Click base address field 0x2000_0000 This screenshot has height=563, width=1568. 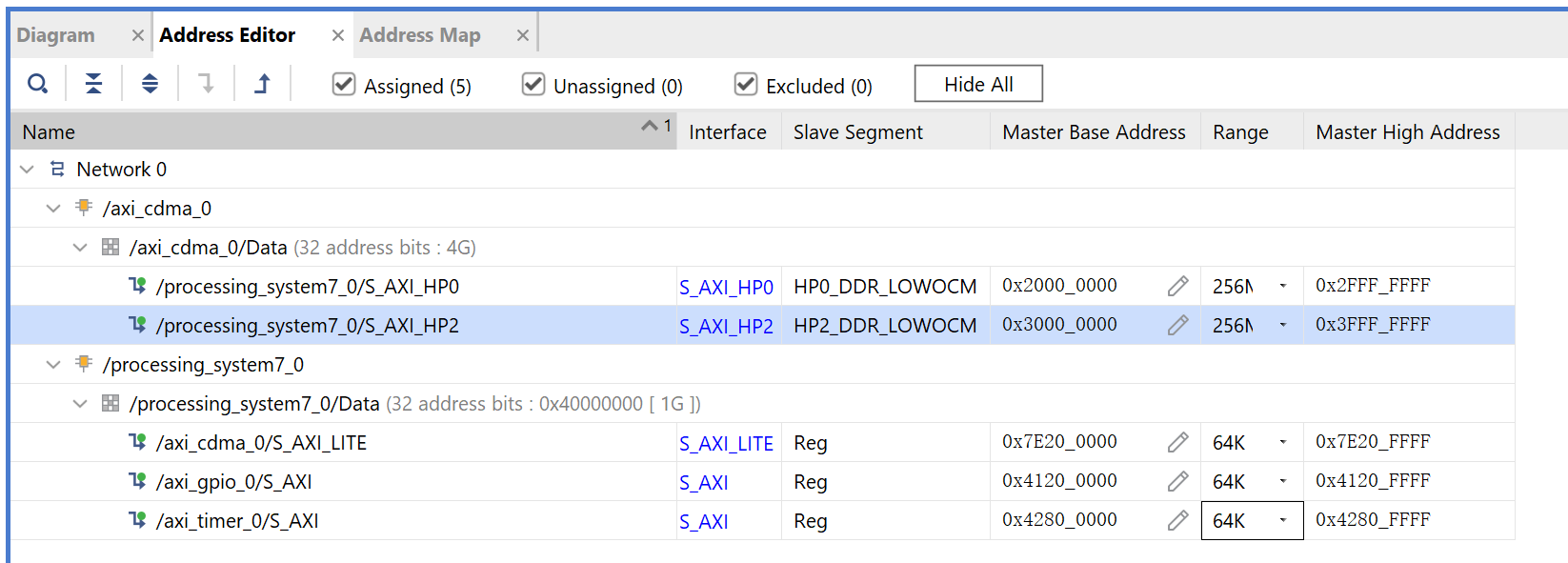click(1059, 286)
